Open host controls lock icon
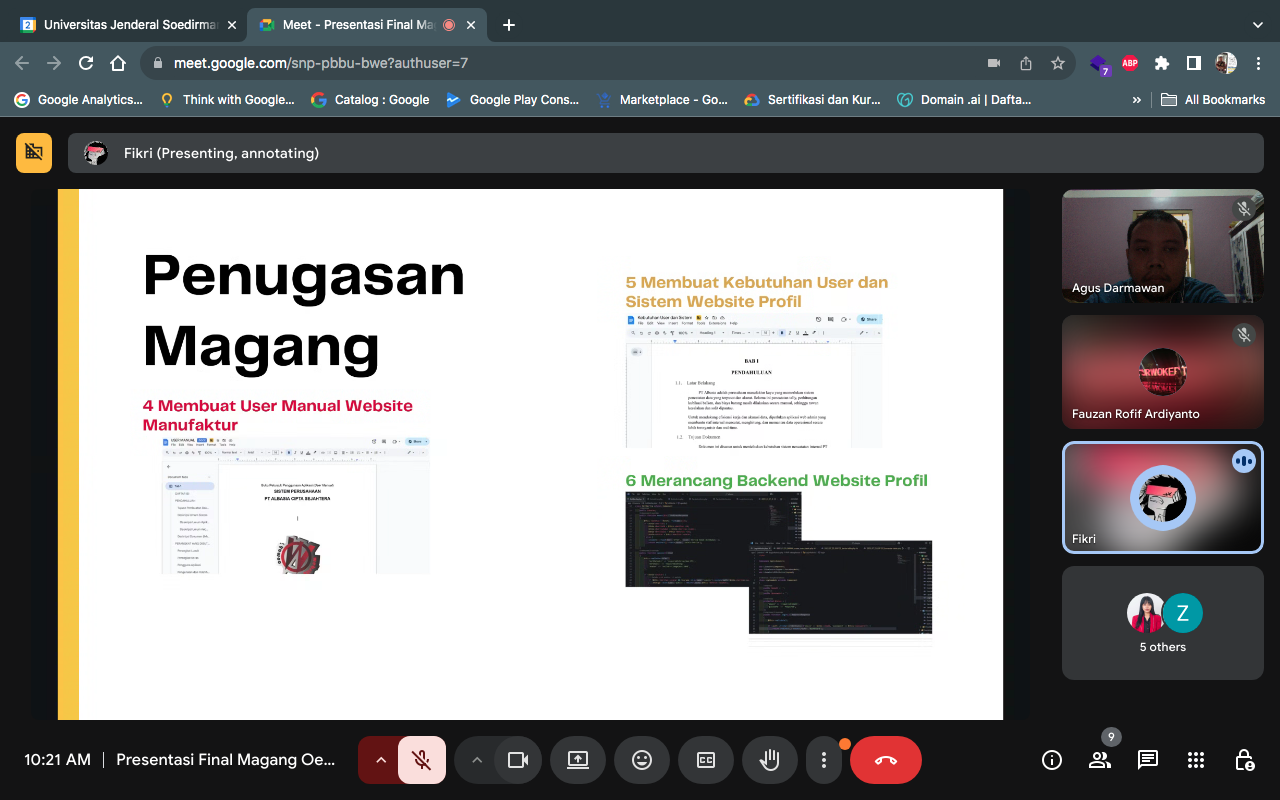The height and width of the screenshot is (800, 1280). click(x=1244, y=760)
